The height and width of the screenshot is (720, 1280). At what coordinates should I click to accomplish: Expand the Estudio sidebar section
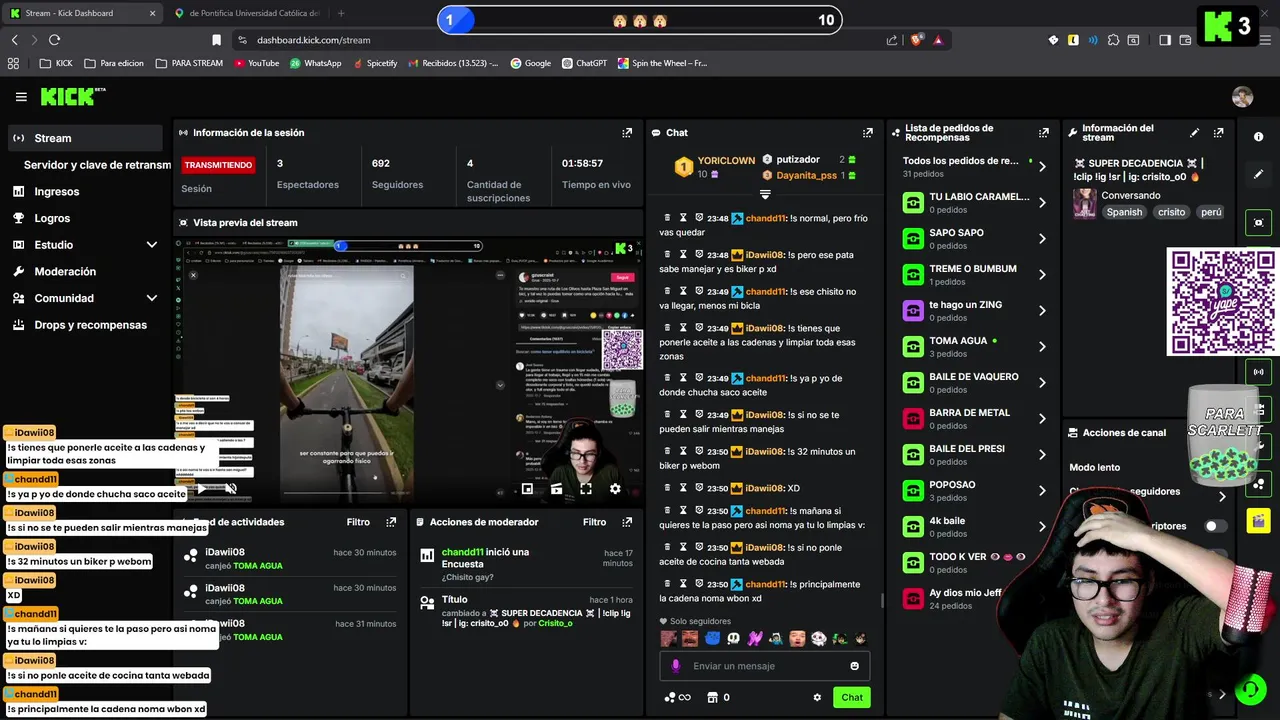[x=152, y=245]
